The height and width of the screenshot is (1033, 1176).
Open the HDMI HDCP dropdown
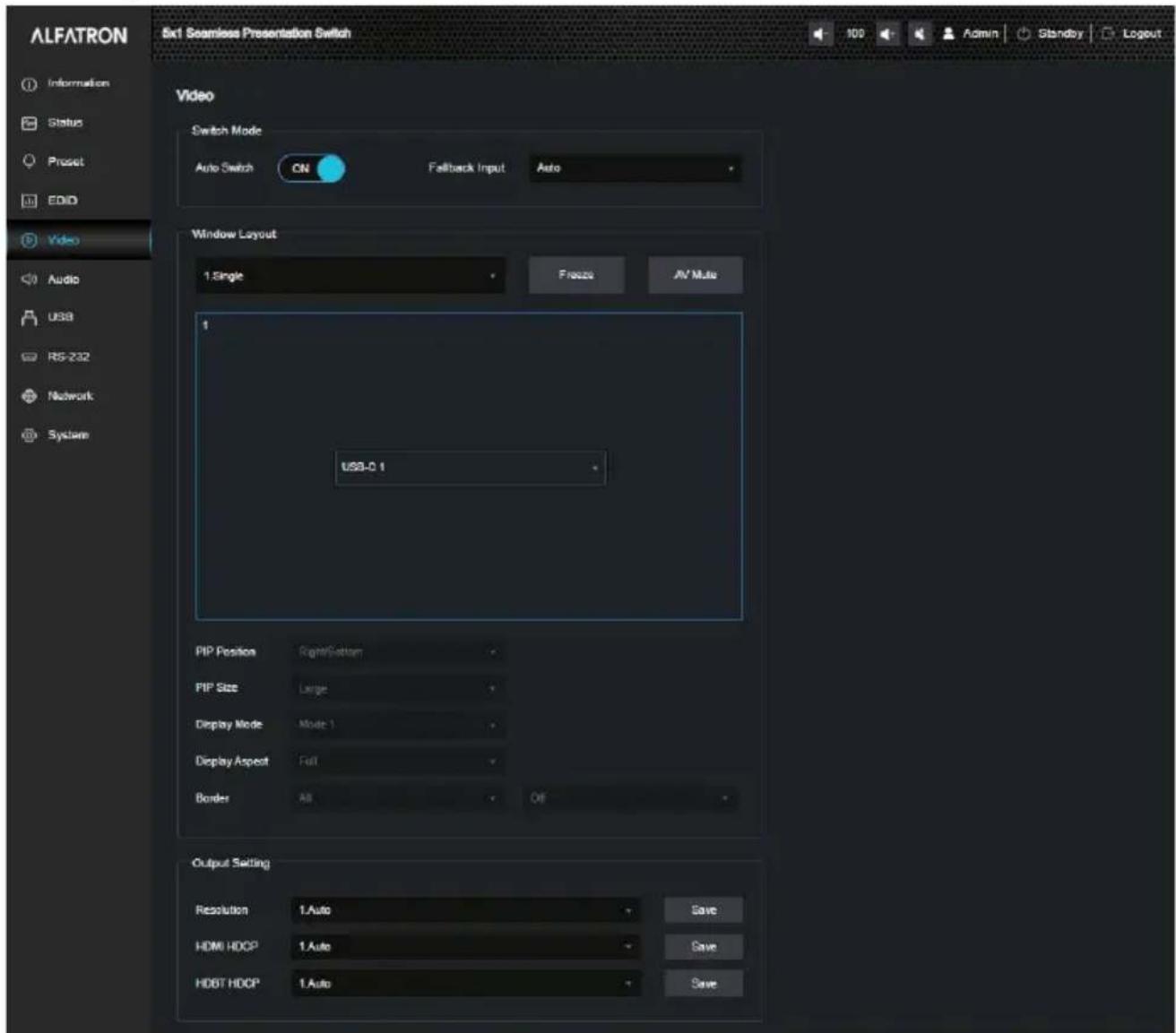point(466,947)
